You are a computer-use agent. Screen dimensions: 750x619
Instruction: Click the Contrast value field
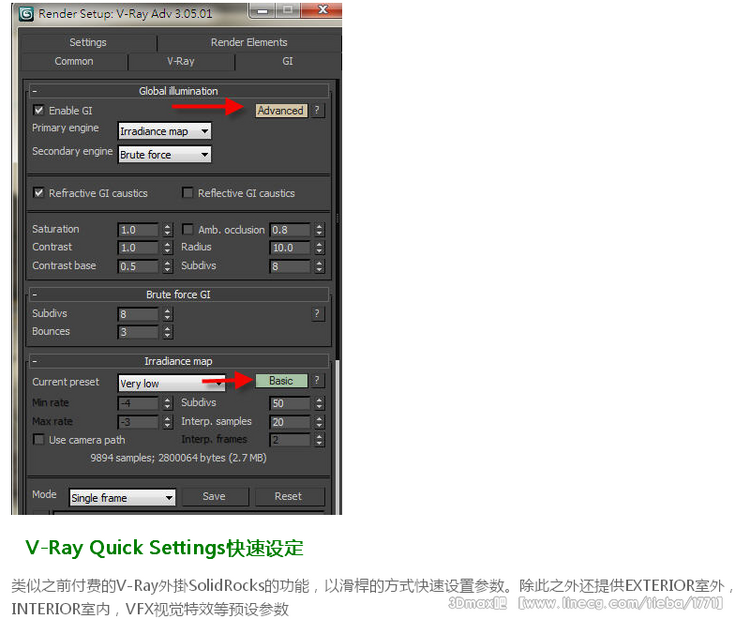(138, 248)
